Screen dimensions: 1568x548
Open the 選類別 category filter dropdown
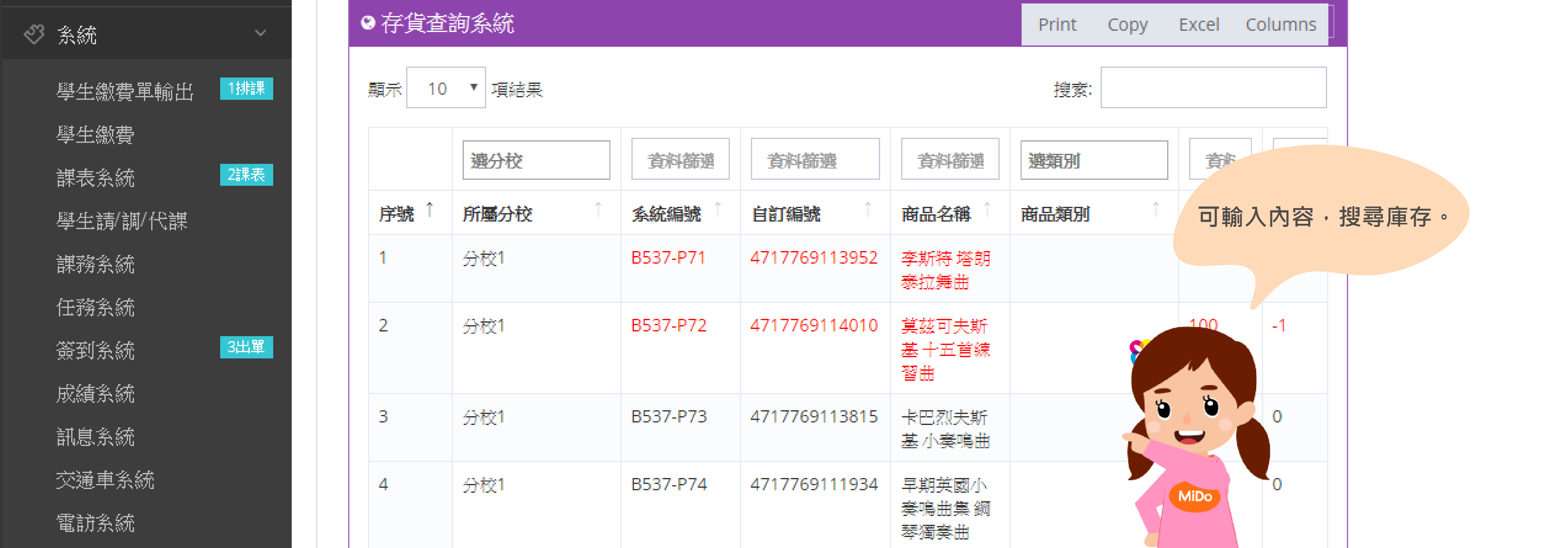pyautogui.click(x=1093, y=160)
